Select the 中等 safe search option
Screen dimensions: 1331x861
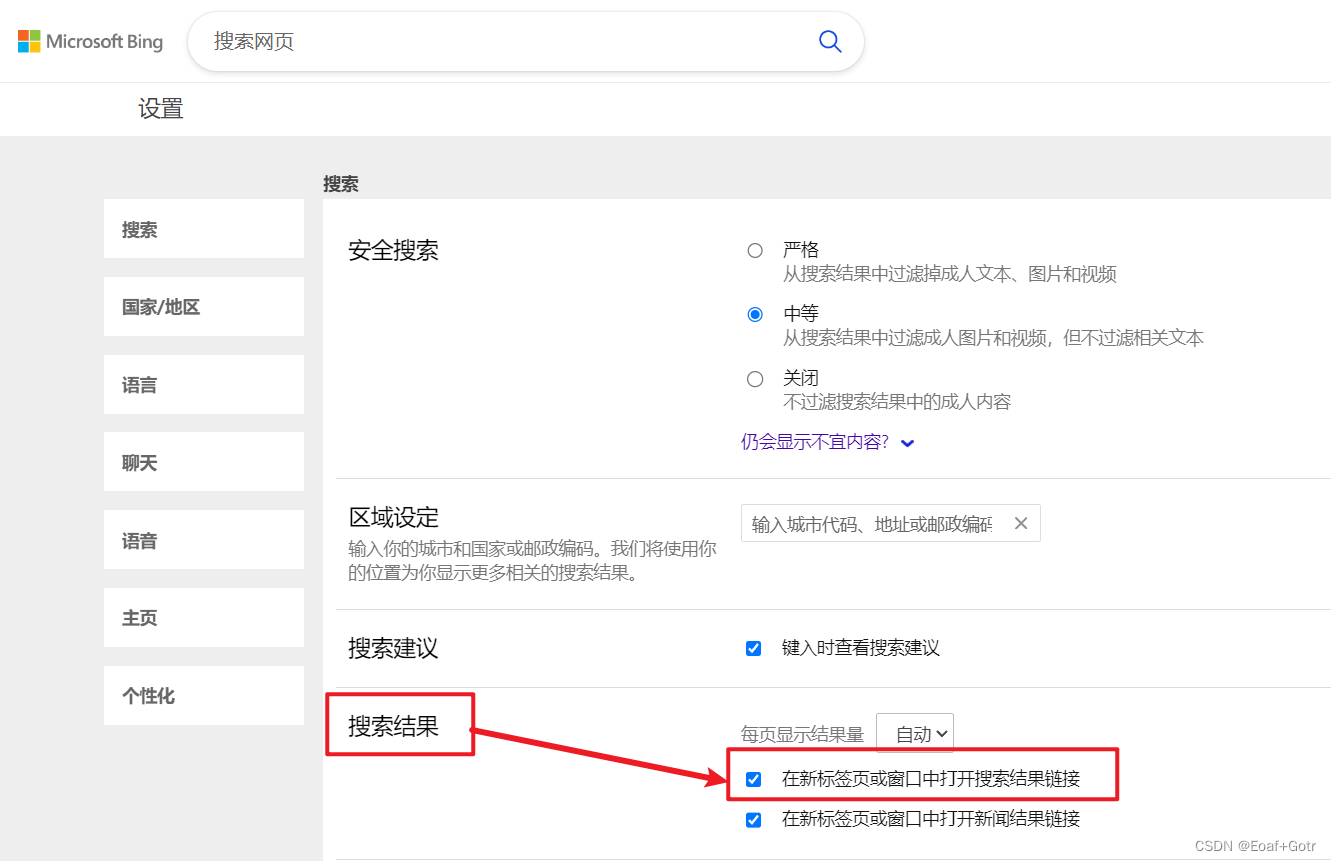(x=755, y=314)
